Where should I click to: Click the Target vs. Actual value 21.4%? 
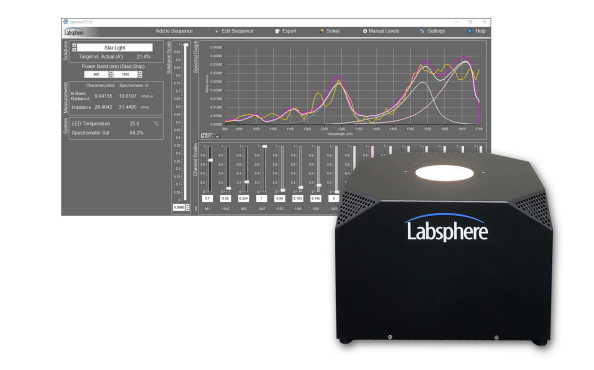point(144,57)
